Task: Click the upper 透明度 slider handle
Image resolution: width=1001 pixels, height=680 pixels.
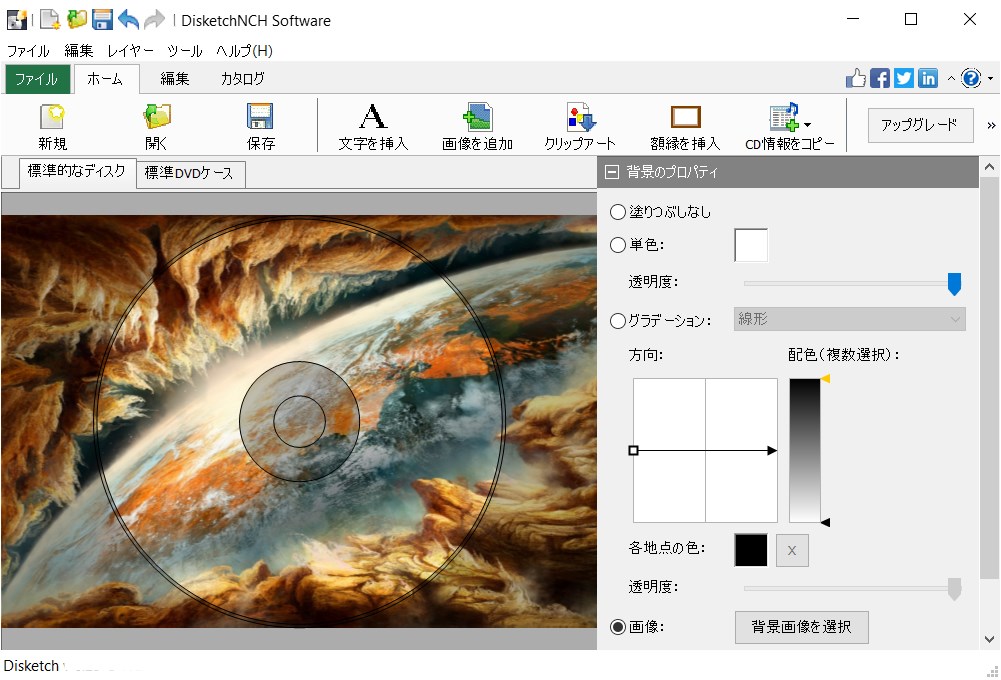Action: pyautogui.click(x=954, y=283)
